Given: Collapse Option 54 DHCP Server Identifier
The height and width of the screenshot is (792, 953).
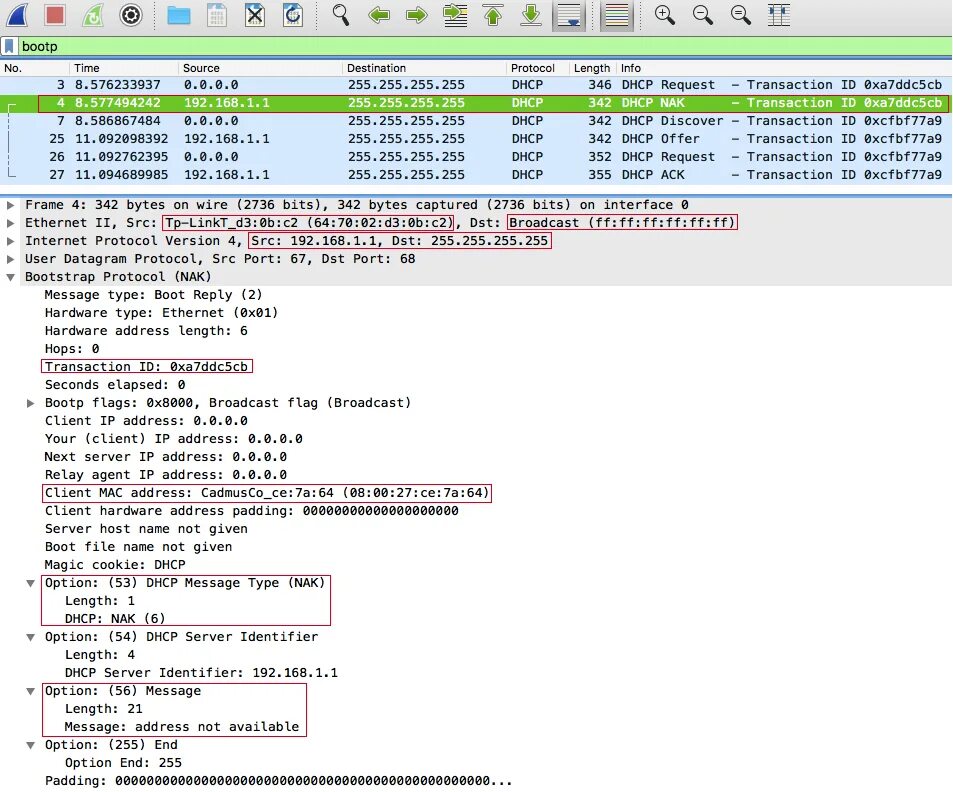Looking at the screenshot, I should click(30, 638).
